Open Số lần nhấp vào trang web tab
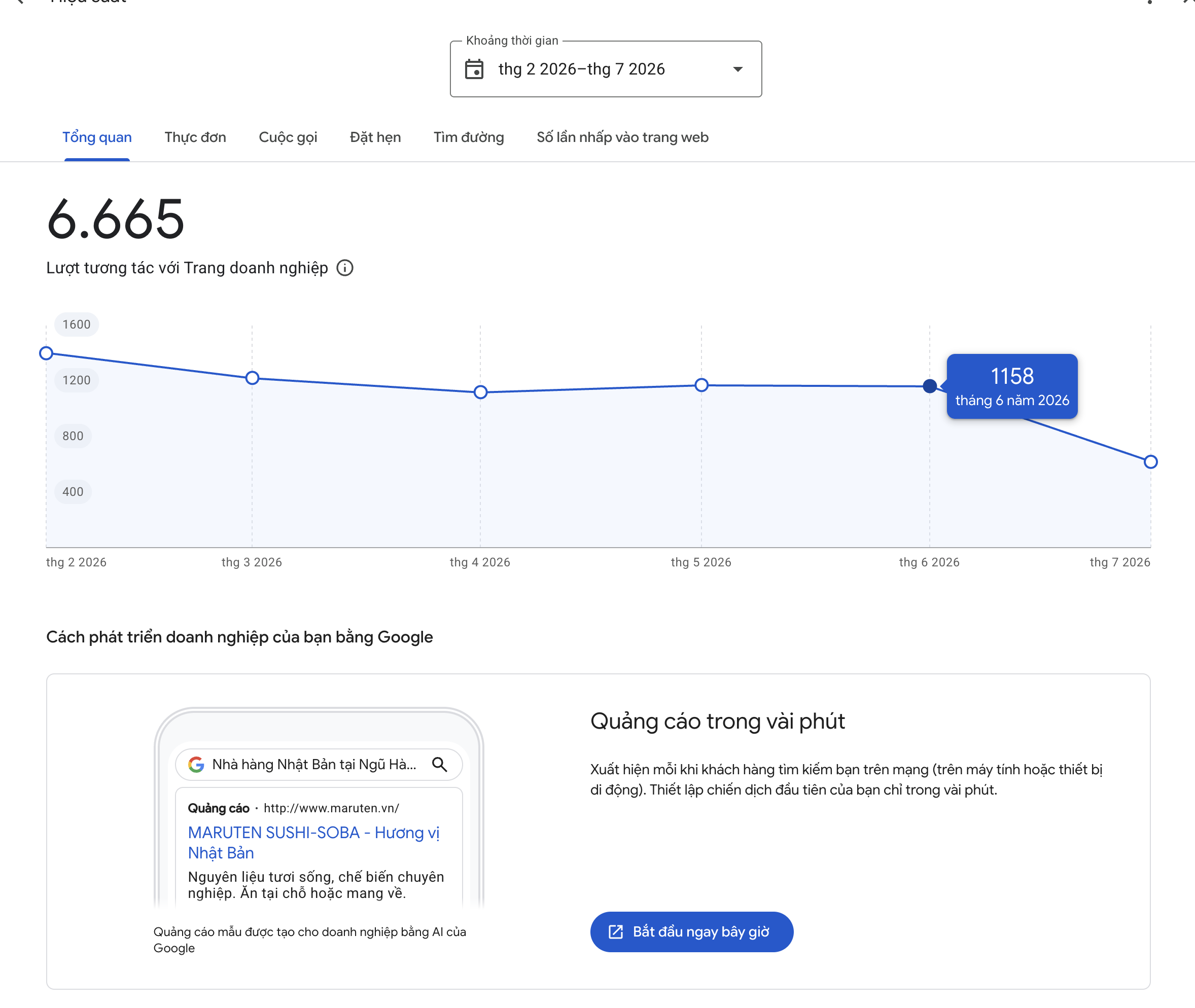1195x1008 pixels. (x=622, y=137)
